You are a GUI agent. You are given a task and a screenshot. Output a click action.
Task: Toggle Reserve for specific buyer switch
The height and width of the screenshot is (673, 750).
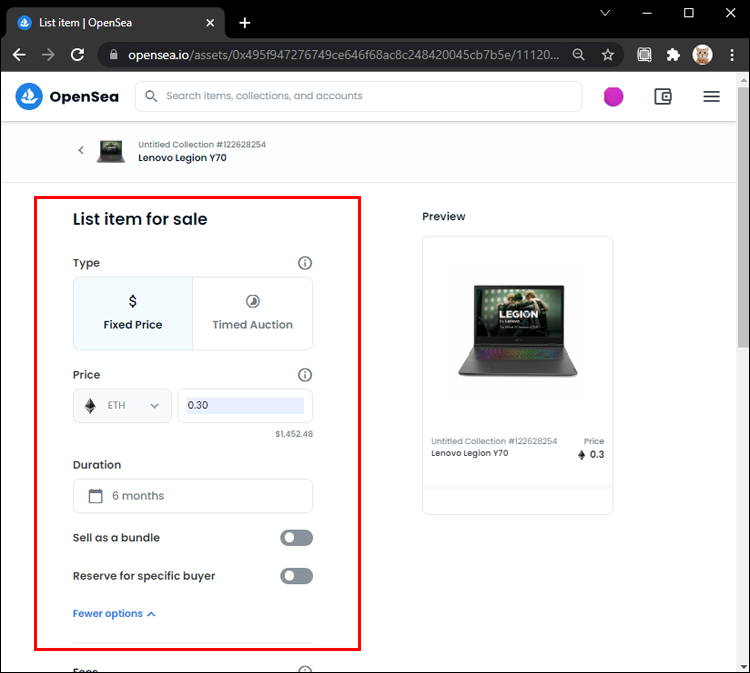[x=297, y=576]
